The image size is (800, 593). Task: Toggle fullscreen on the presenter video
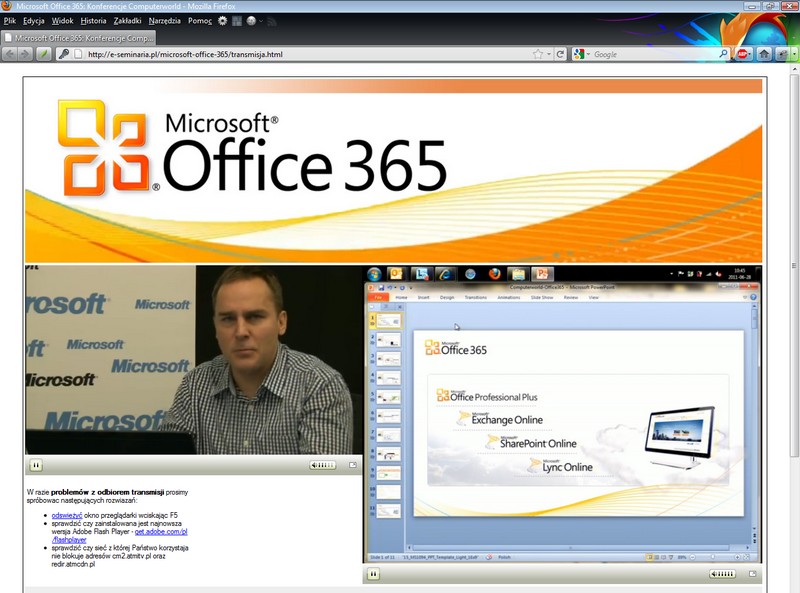point(352,465)
